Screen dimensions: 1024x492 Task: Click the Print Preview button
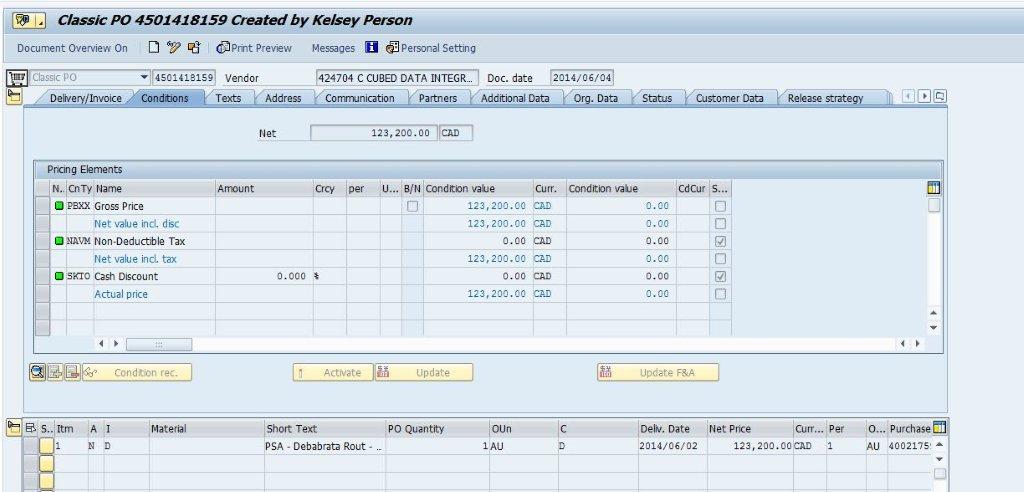254,47
